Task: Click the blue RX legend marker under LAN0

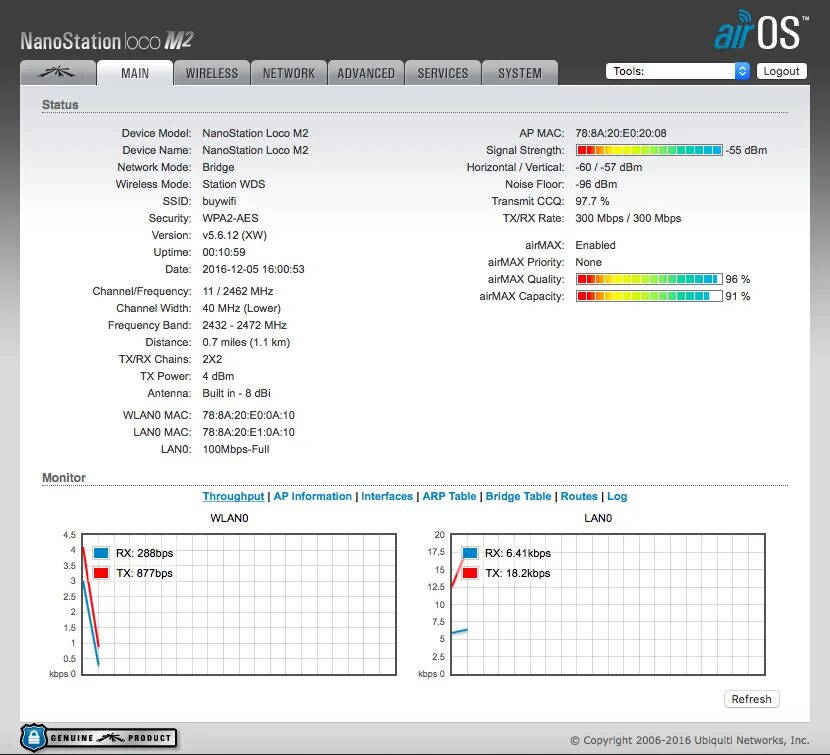Action: coord(468,552)
